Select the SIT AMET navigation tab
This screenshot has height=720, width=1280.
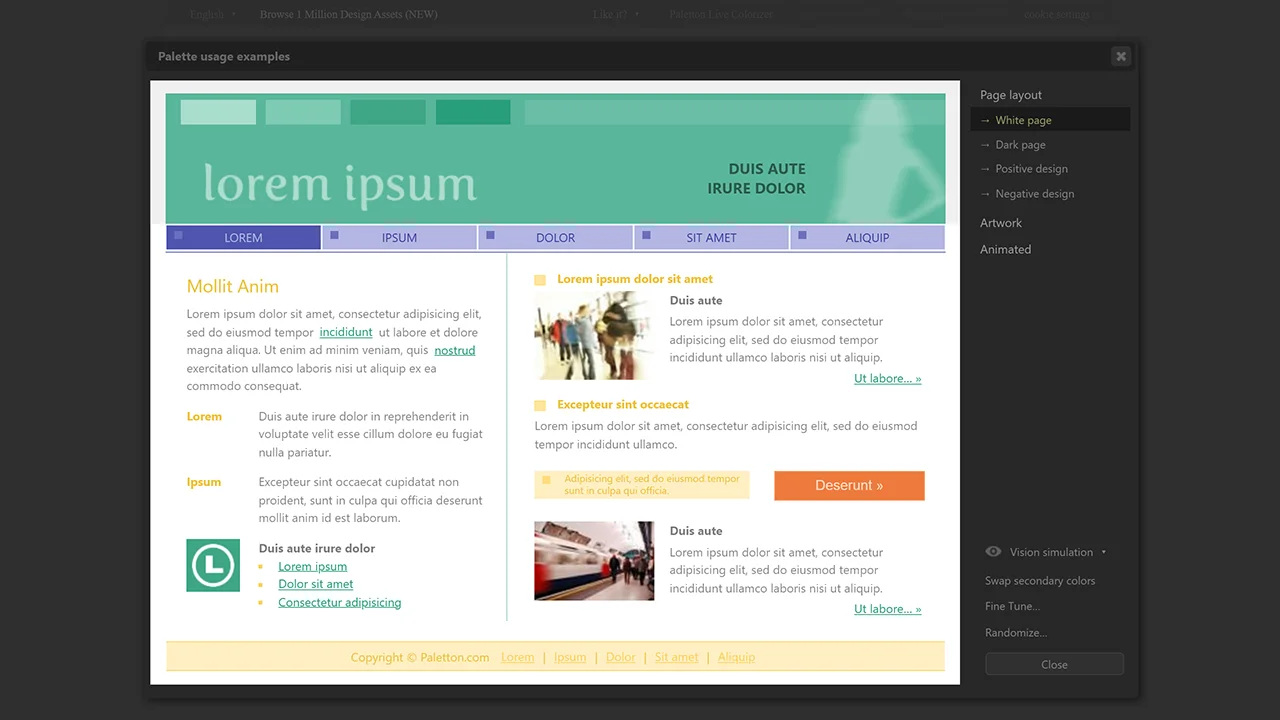pyautogui.click(x=711, y=238)
